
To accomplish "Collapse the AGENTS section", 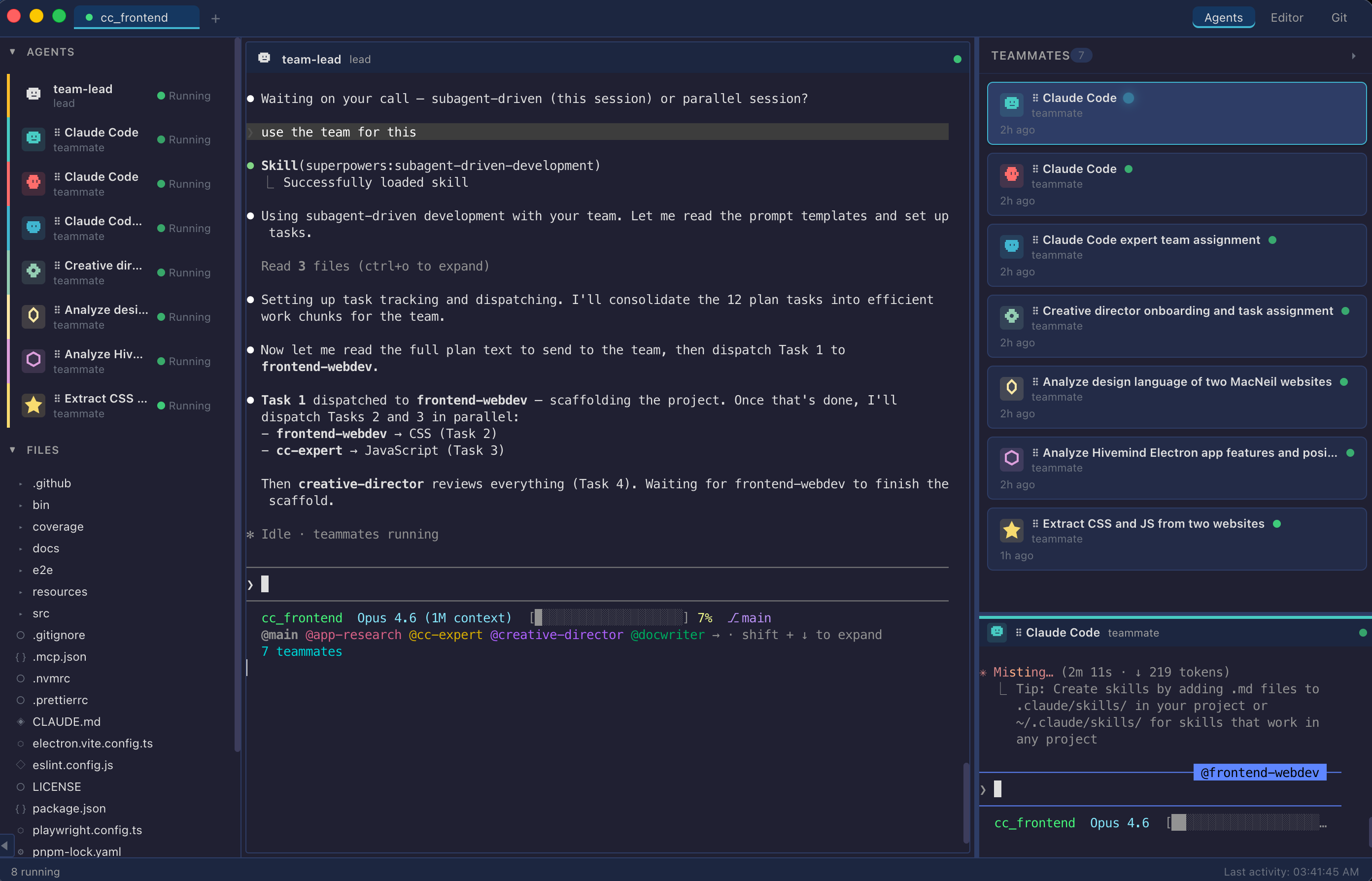I will pos(12,51).
